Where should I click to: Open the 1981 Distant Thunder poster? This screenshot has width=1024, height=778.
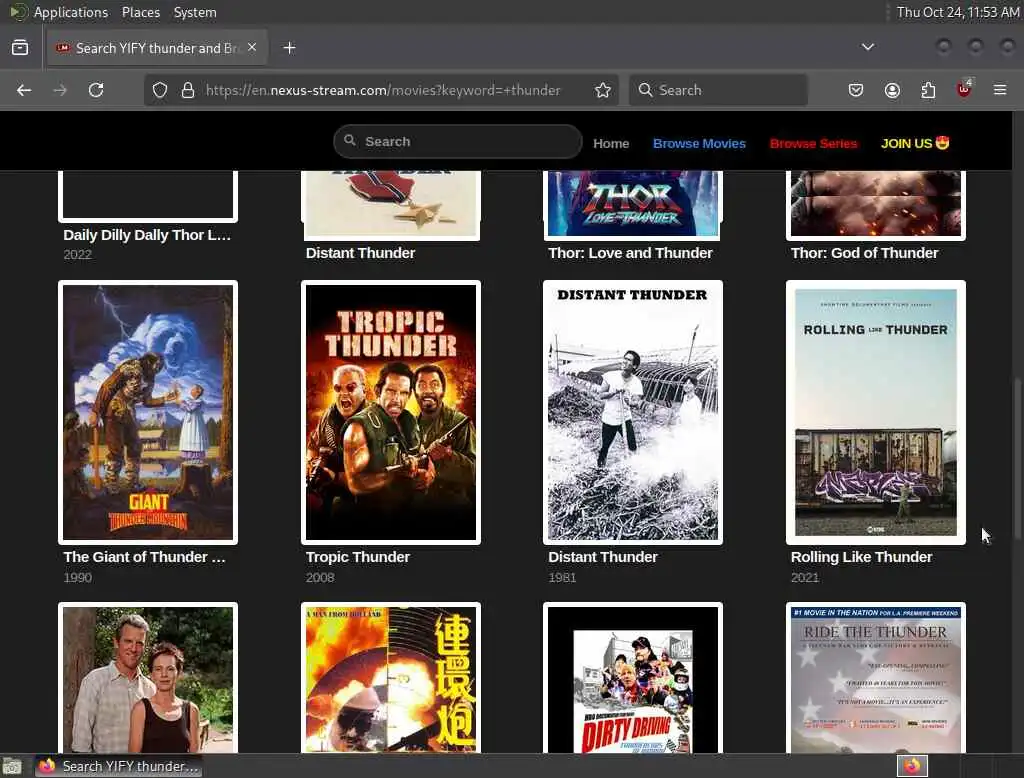click(x=633, y=412)
